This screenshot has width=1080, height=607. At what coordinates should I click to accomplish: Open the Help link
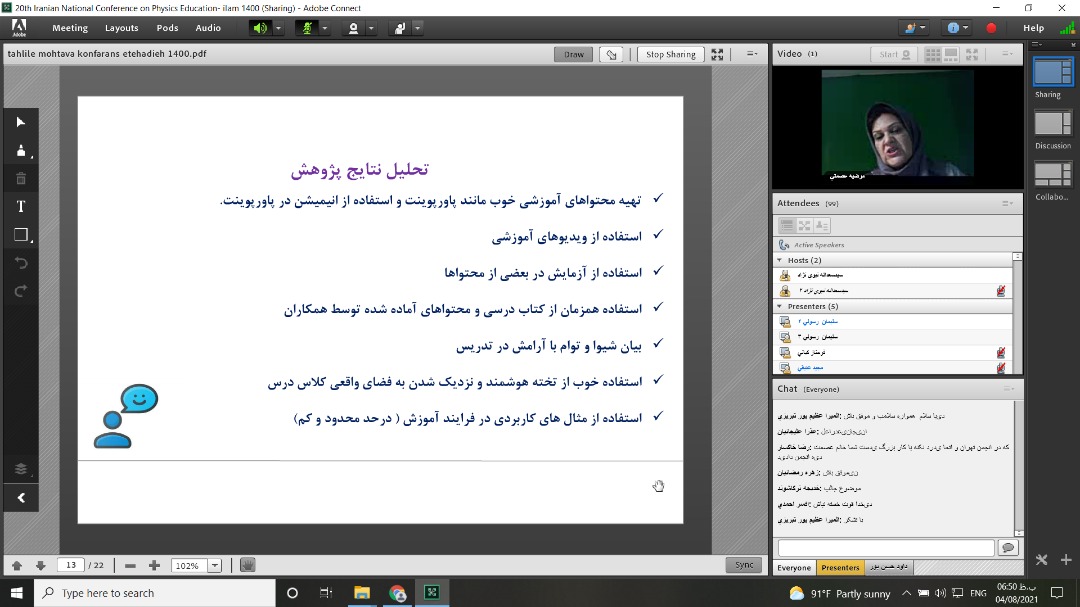tap(1033, 28)
